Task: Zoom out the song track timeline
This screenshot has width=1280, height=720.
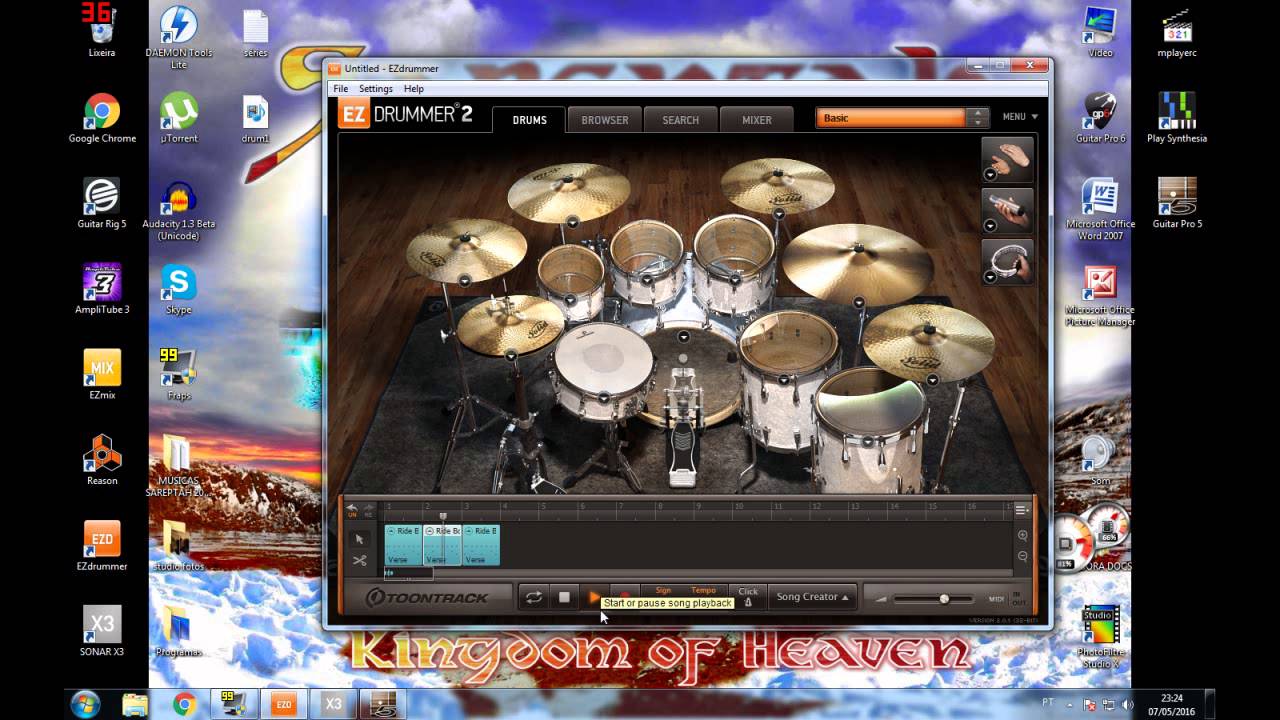Action: pyautogui.click(x=1022, y=556)
